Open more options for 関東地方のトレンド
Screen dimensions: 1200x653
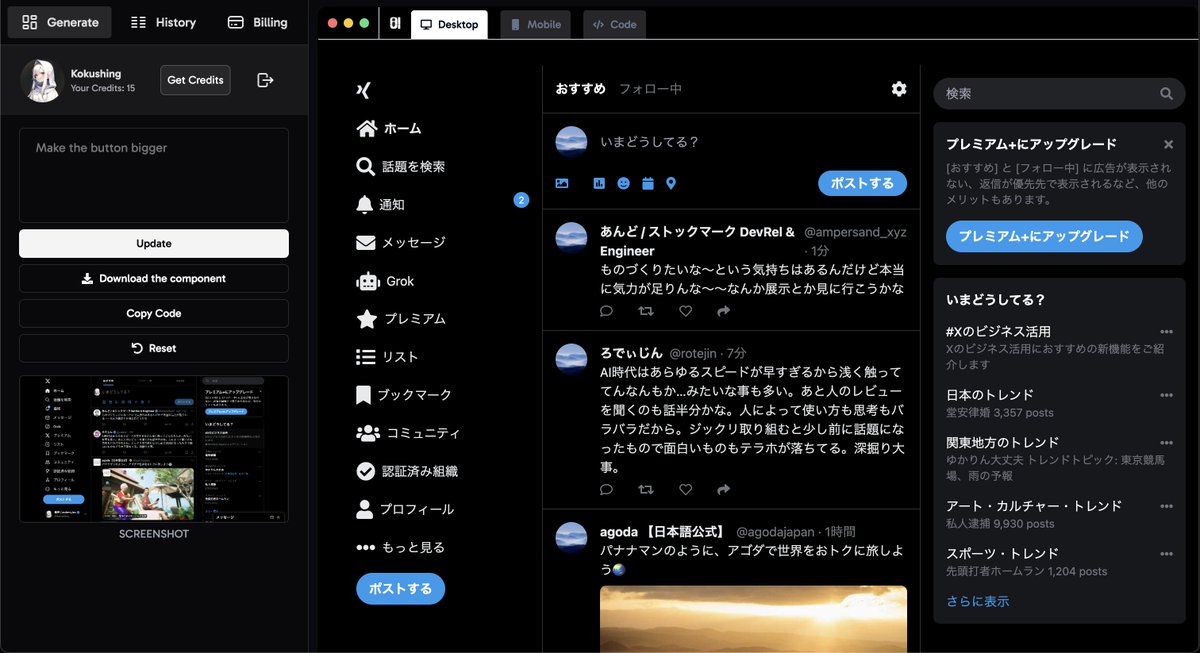click(x=1166, y=442)
